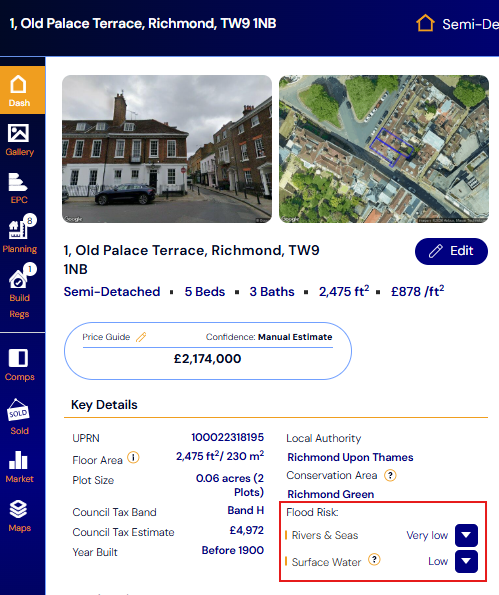Open the Comps sidebar section
Screen dimensions: 499x595
click(x=19, y=364)
